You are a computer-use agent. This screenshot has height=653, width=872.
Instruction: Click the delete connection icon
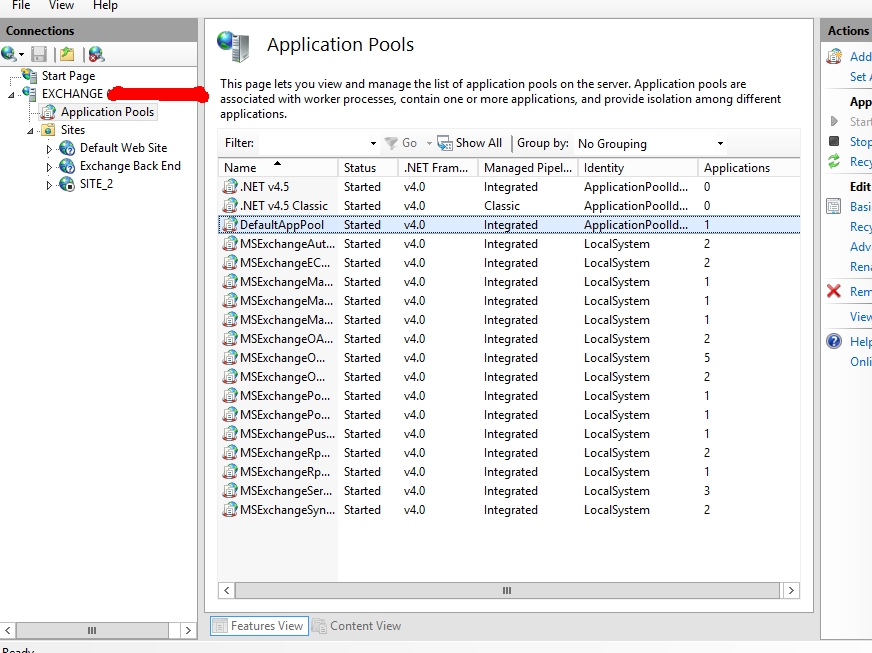pyautogui.click(x=96, y=54)
